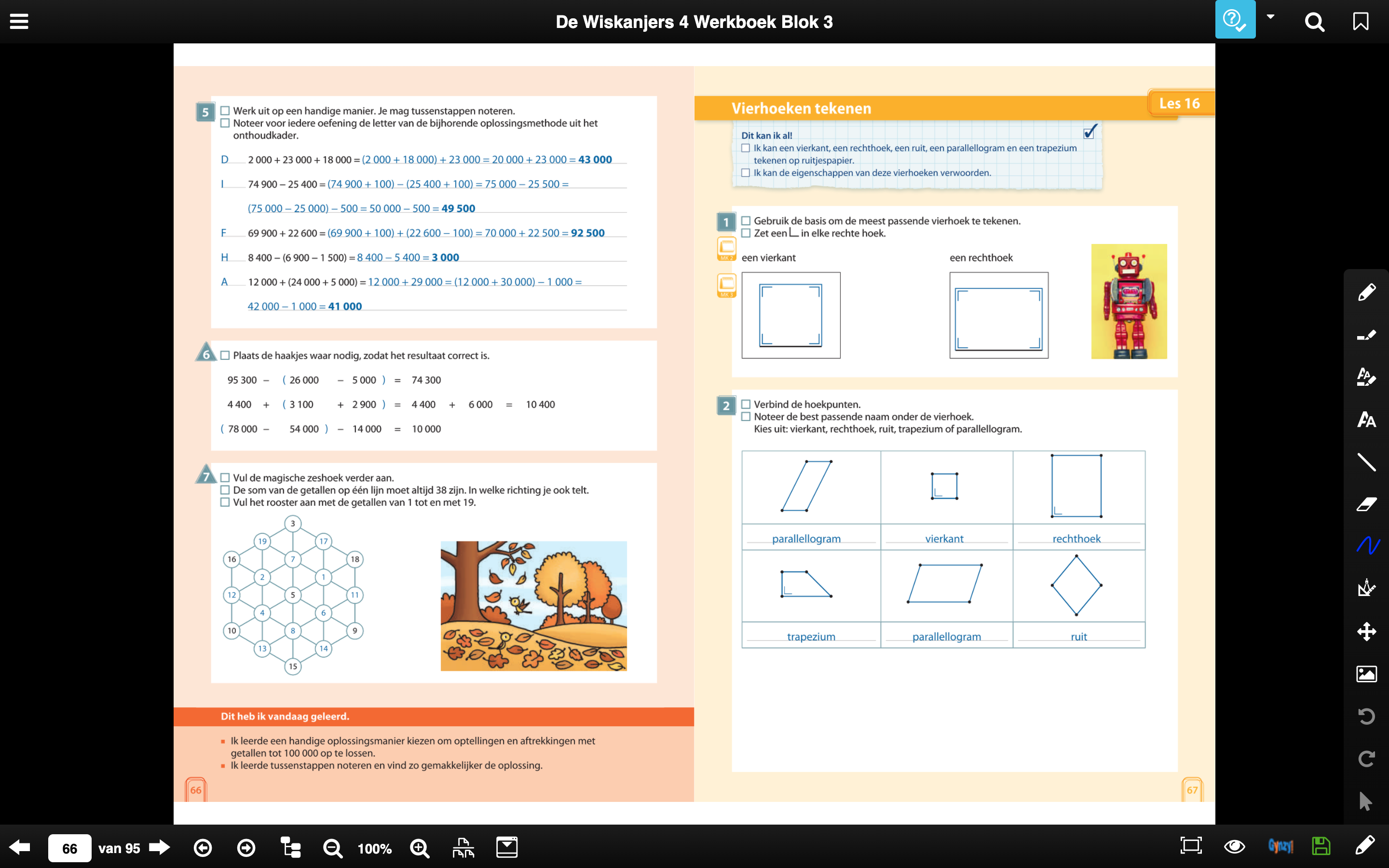Choose the straight line tool
The width and height of the screenshot is (1389, 868).
click(x=1366, y=461)
